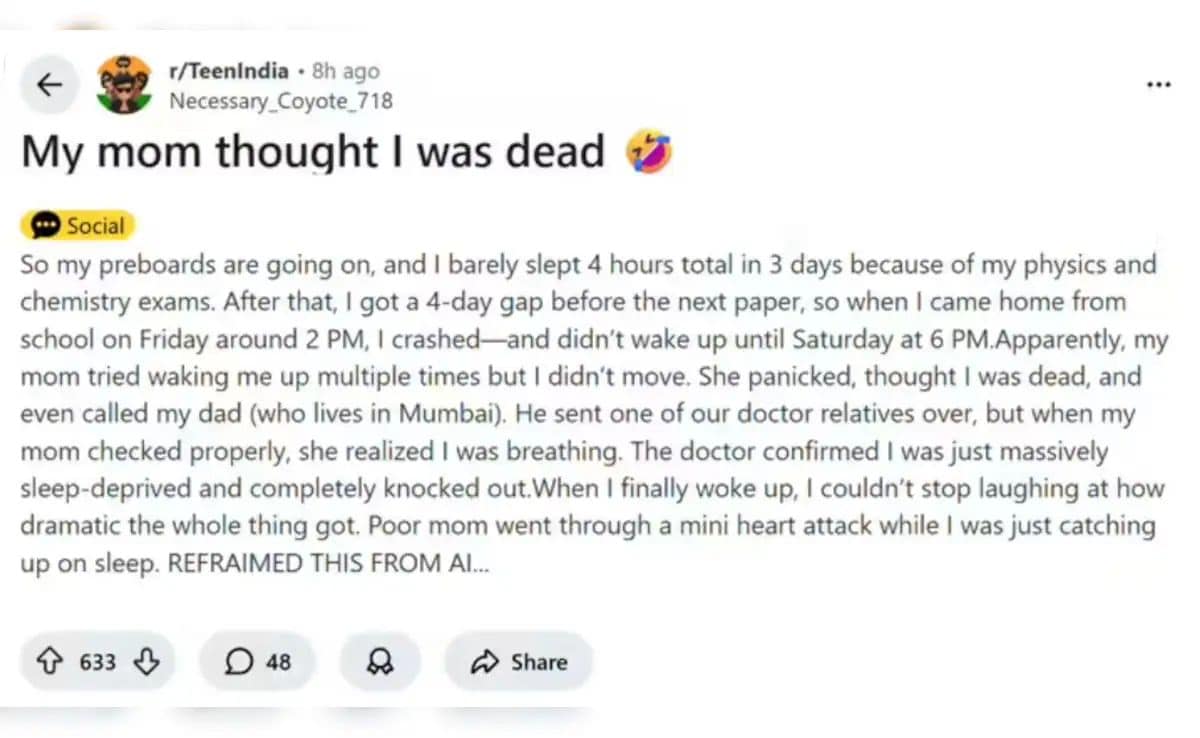Filter by the Social flair label
1200x738 pixels.
click(x=95, y=226)
